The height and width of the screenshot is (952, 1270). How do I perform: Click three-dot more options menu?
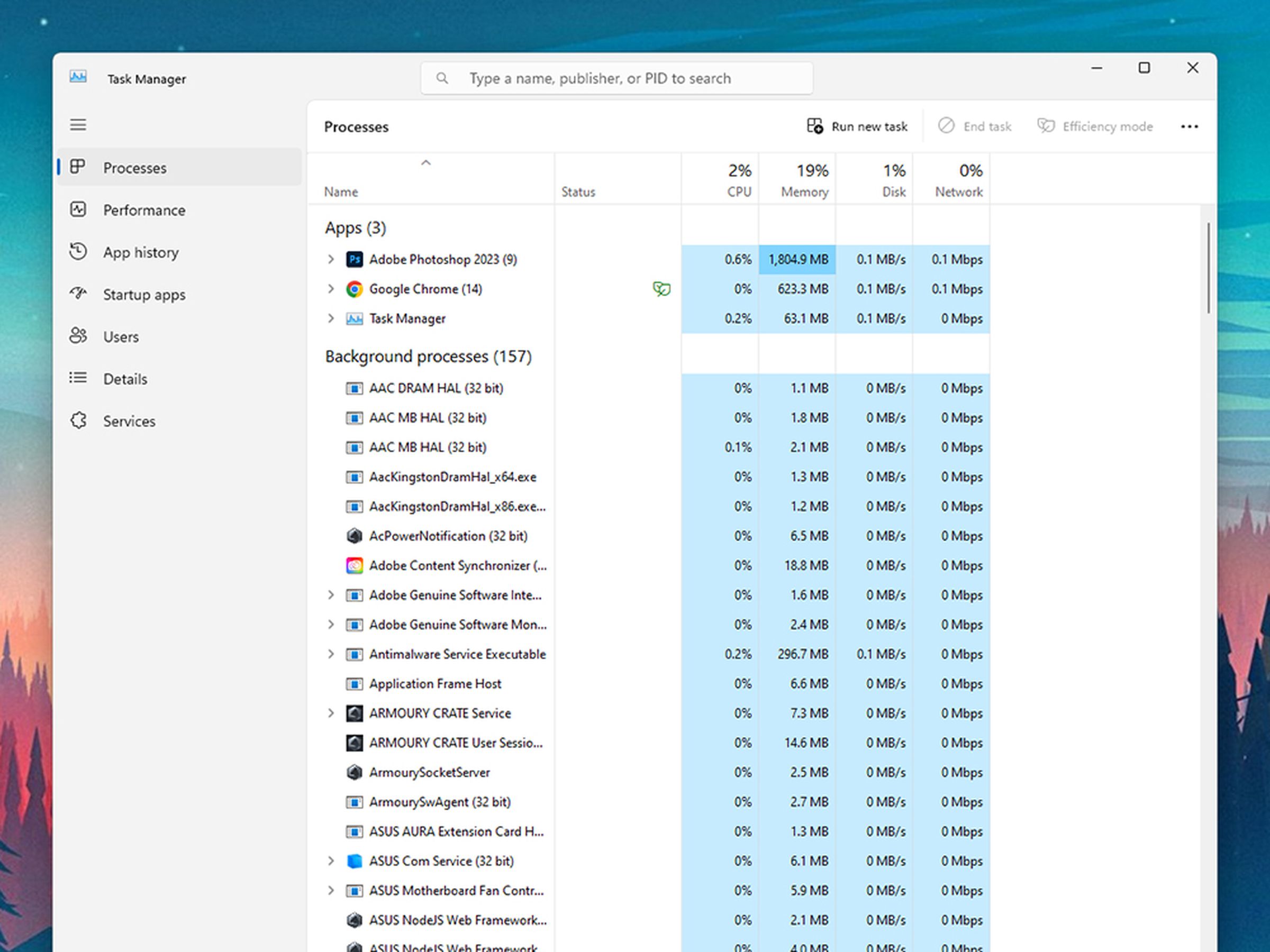click(x=1189, y=126)
